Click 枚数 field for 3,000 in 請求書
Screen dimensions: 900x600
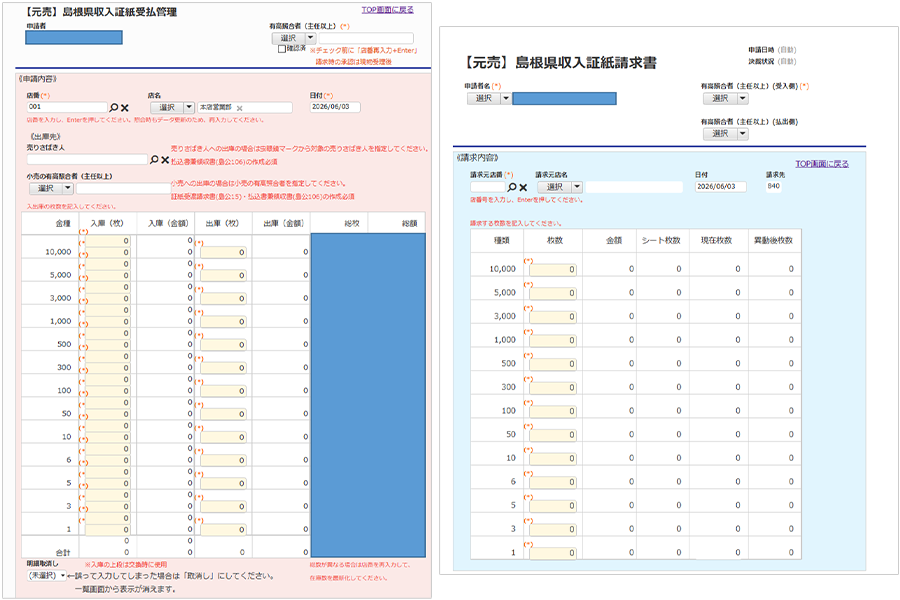pos(553,316)
